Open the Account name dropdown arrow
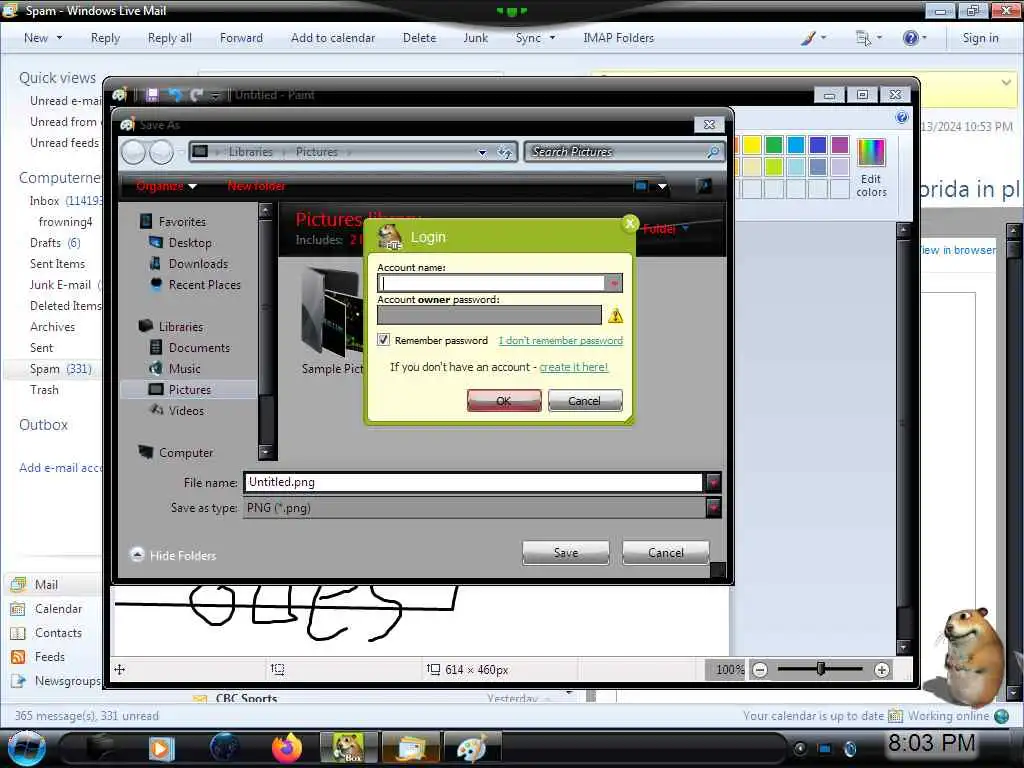The height and width of the screenshot is (768, 1024). [613, 283]
